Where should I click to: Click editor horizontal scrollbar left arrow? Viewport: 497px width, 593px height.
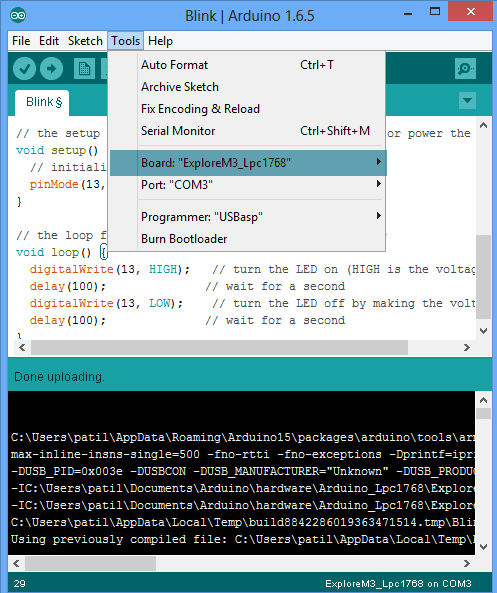[x=22, y=347]
